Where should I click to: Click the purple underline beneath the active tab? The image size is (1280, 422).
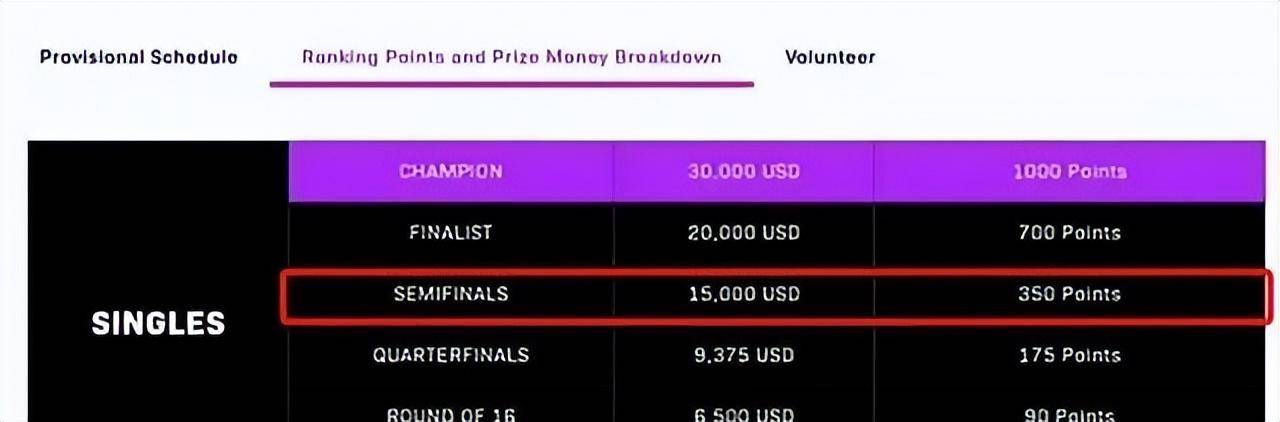[x=511, y=84]
